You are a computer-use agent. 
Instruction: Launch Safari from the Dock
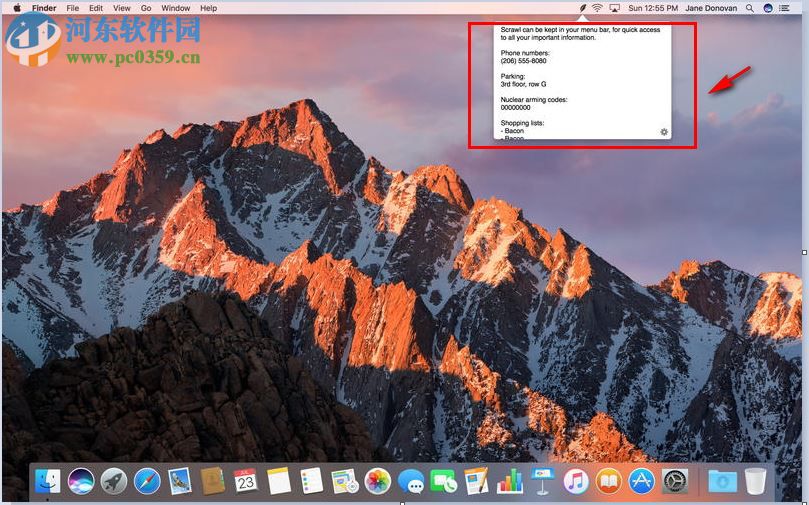pyautogui.click(x=147, y=482)
